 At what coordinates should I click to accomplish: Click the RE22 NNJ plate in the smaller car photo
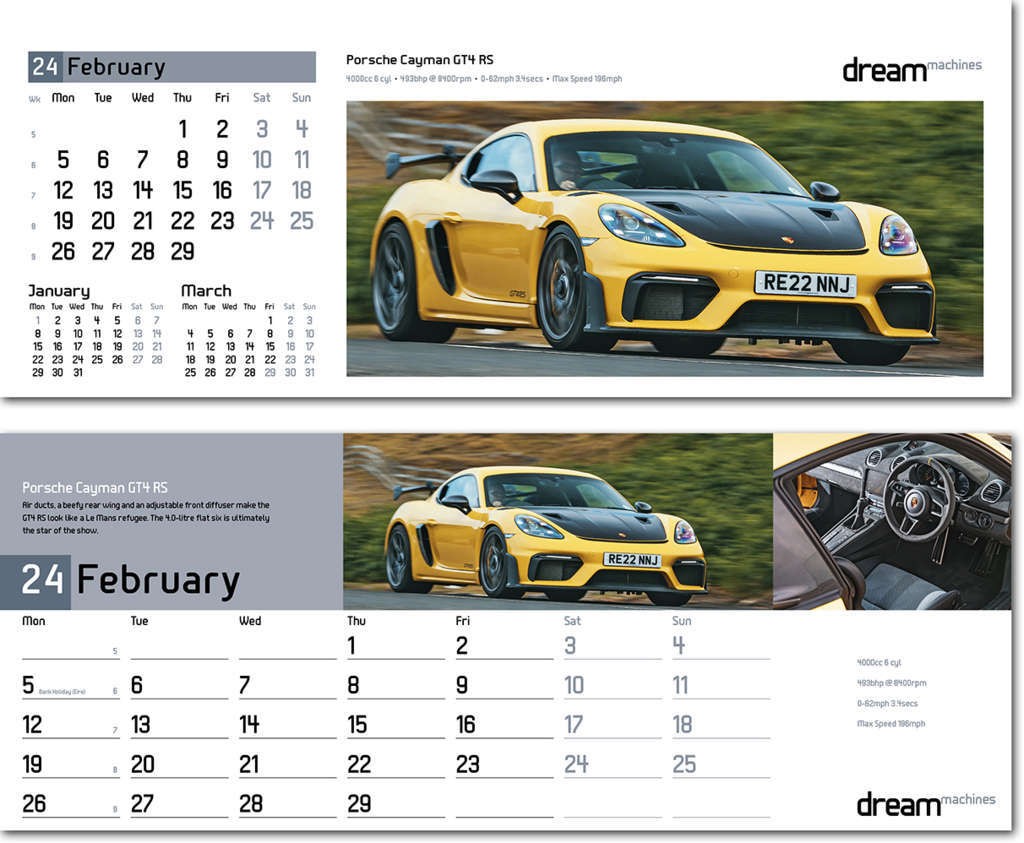(632, 560)
